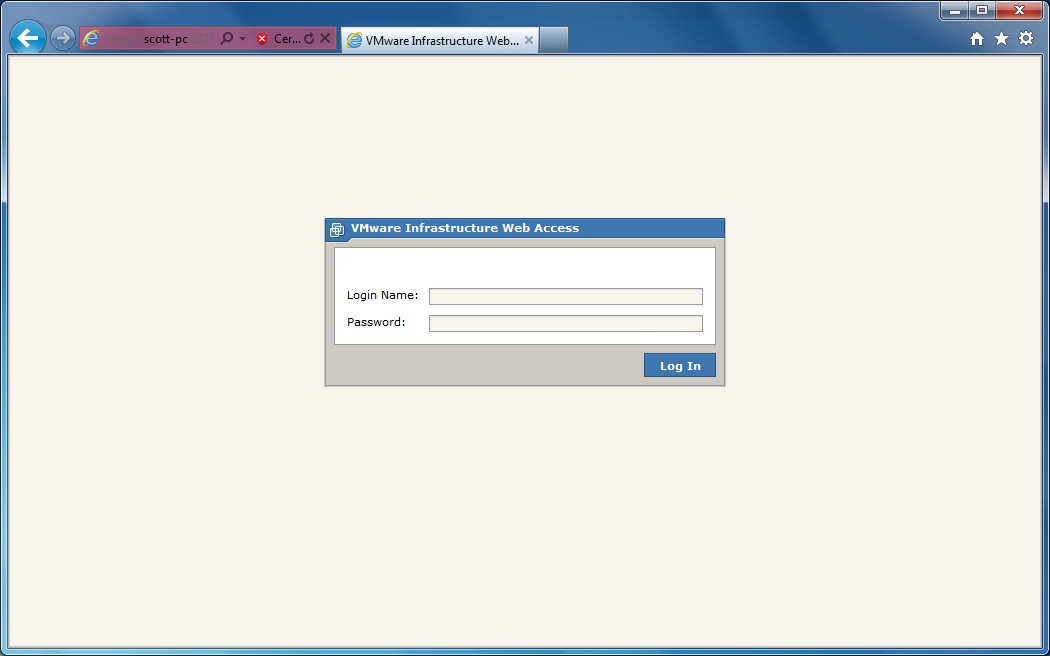Go to the browser home page icon

pos(976,39)
